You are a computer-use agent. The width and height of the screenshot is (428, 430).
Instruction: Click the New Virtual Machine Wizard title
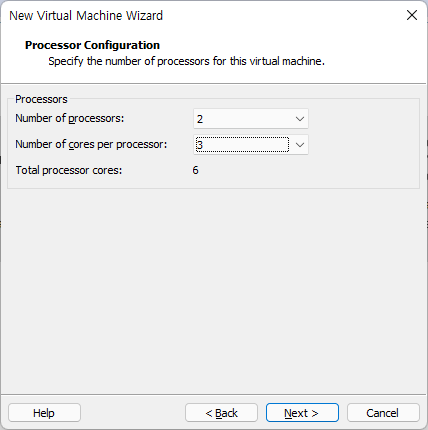pos(86,16)
